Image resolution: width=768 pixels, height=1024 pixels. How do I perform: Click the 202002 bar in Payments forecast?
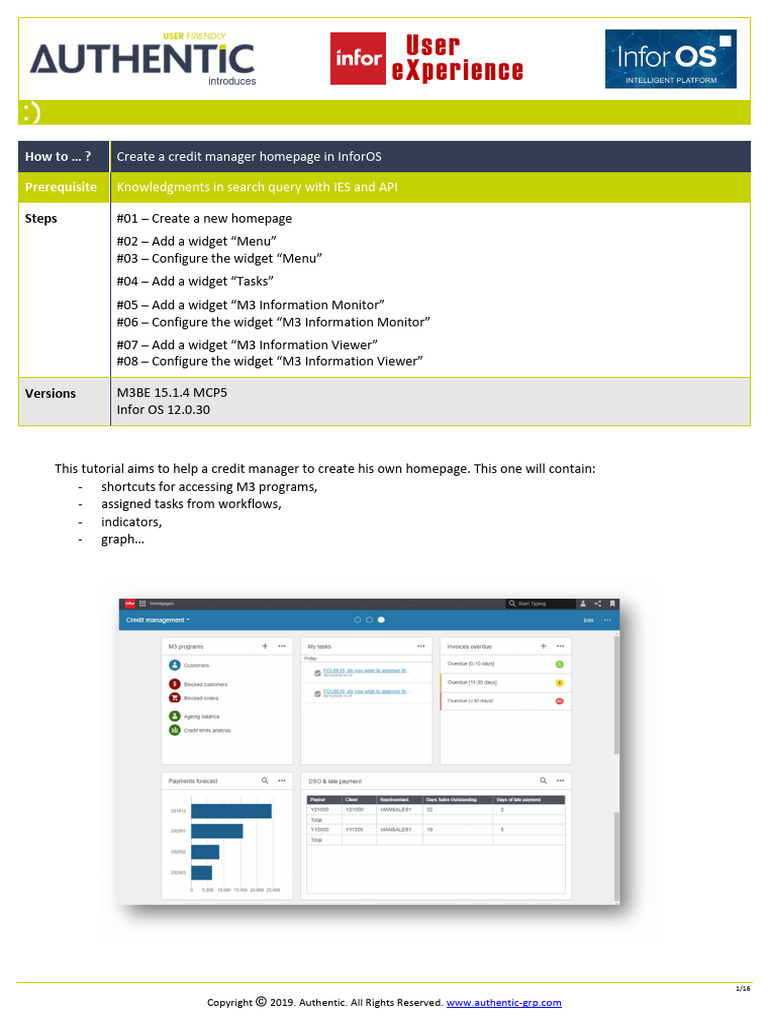(x=205, y=852)
